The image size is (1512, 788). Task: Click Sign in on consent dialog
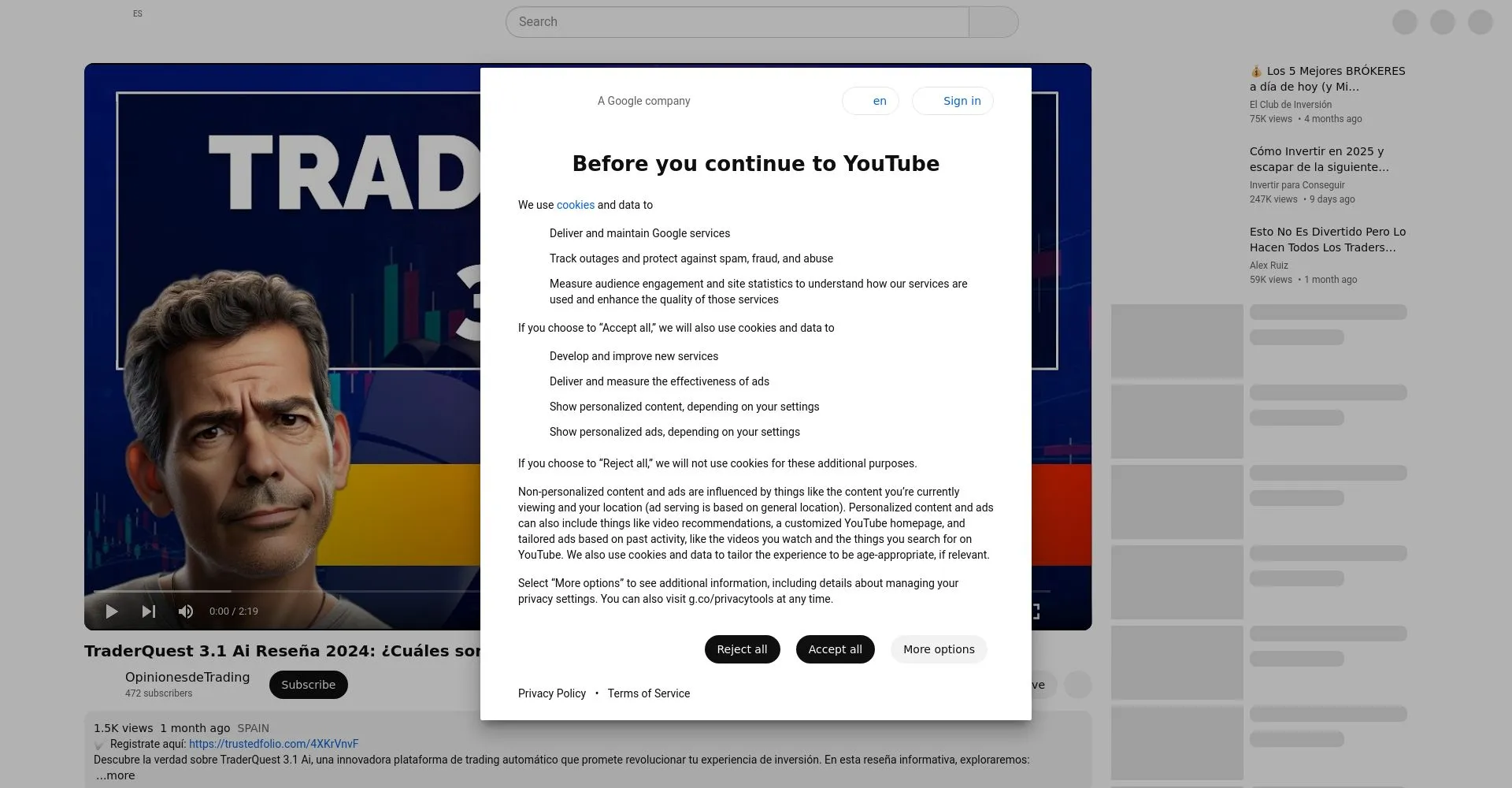(x=953, y=101)
